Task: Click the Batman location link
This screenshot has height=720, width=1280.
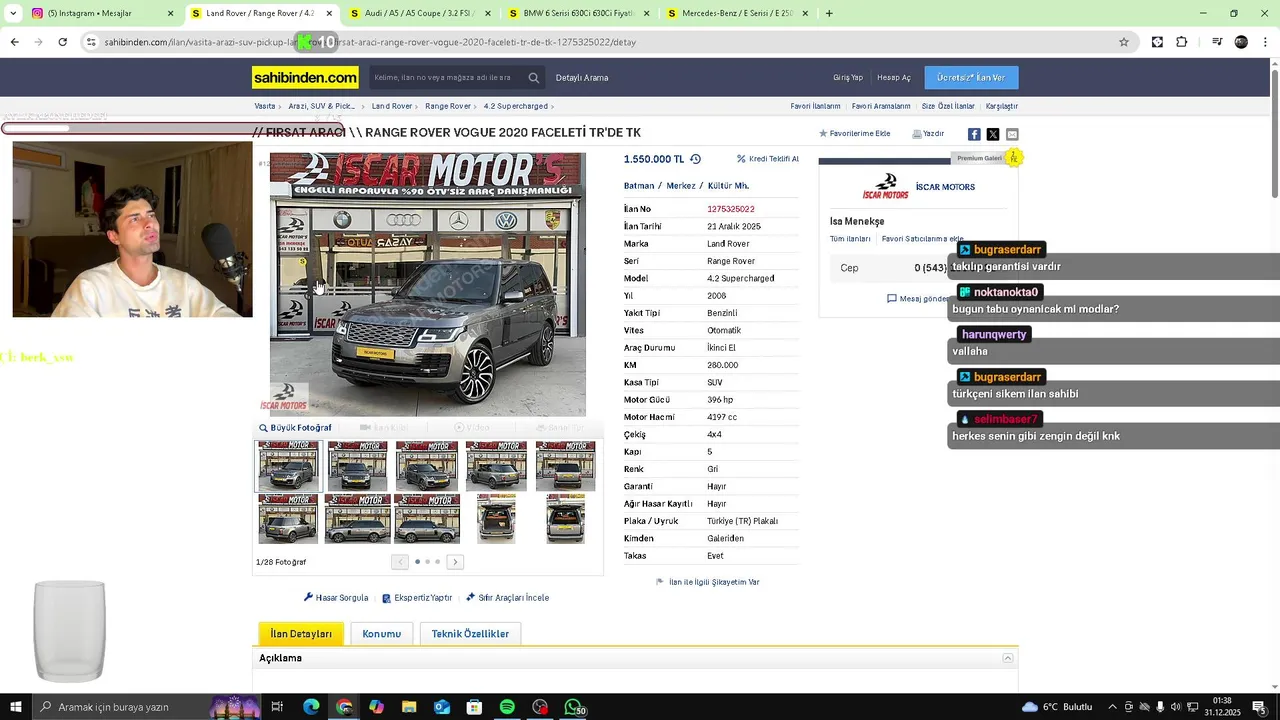Action: coord(638,186)
